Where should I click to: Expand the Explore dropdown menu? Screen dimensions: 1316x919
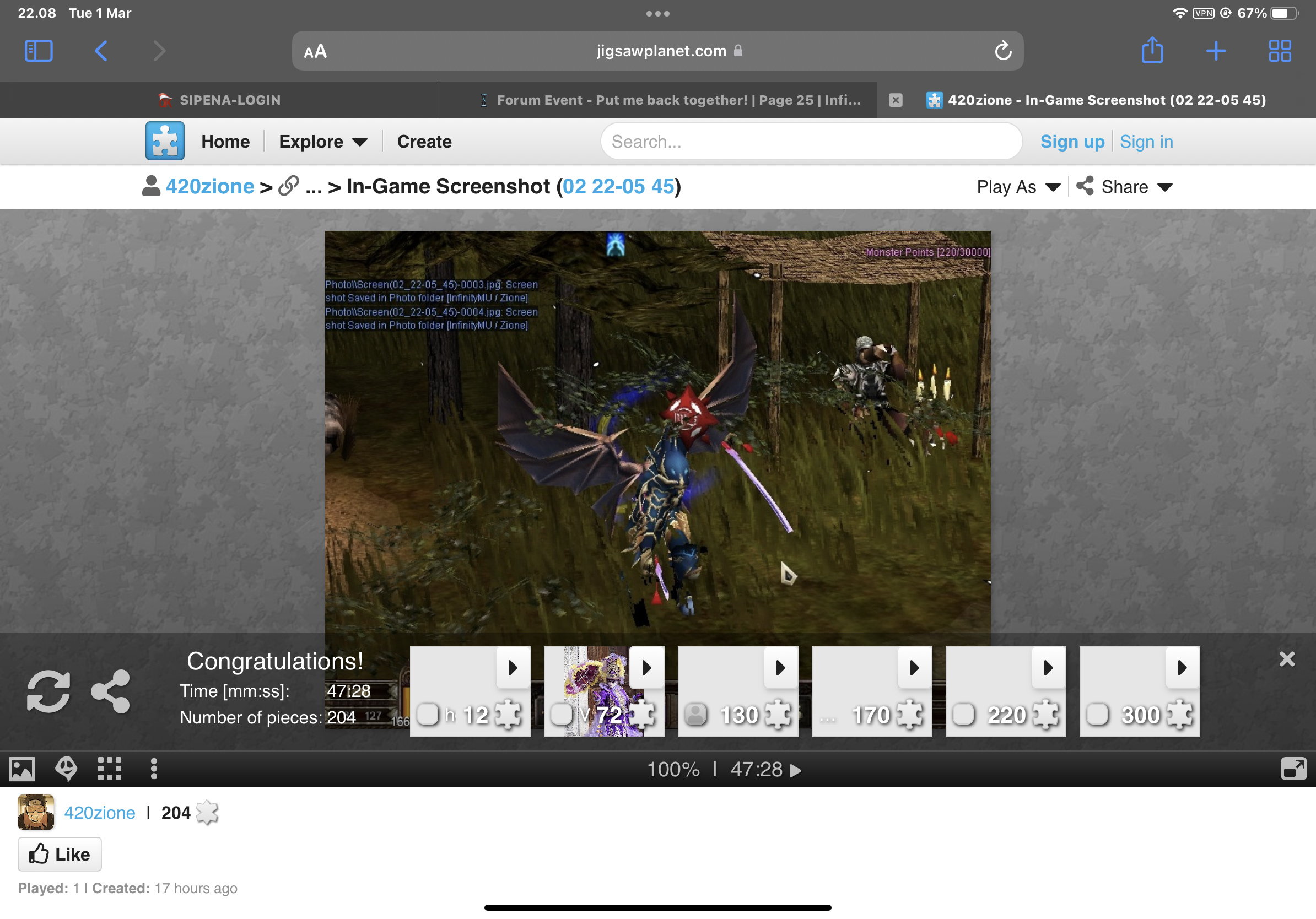click(323, 142)
